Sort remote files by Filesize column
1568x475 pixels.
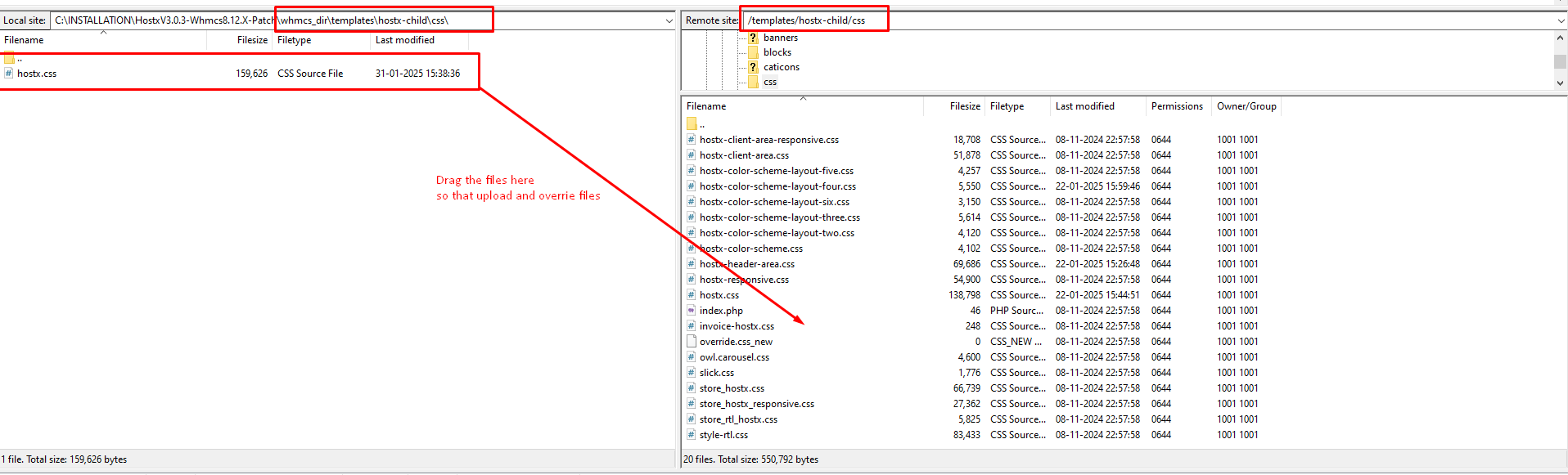click(x=964, y=106)
